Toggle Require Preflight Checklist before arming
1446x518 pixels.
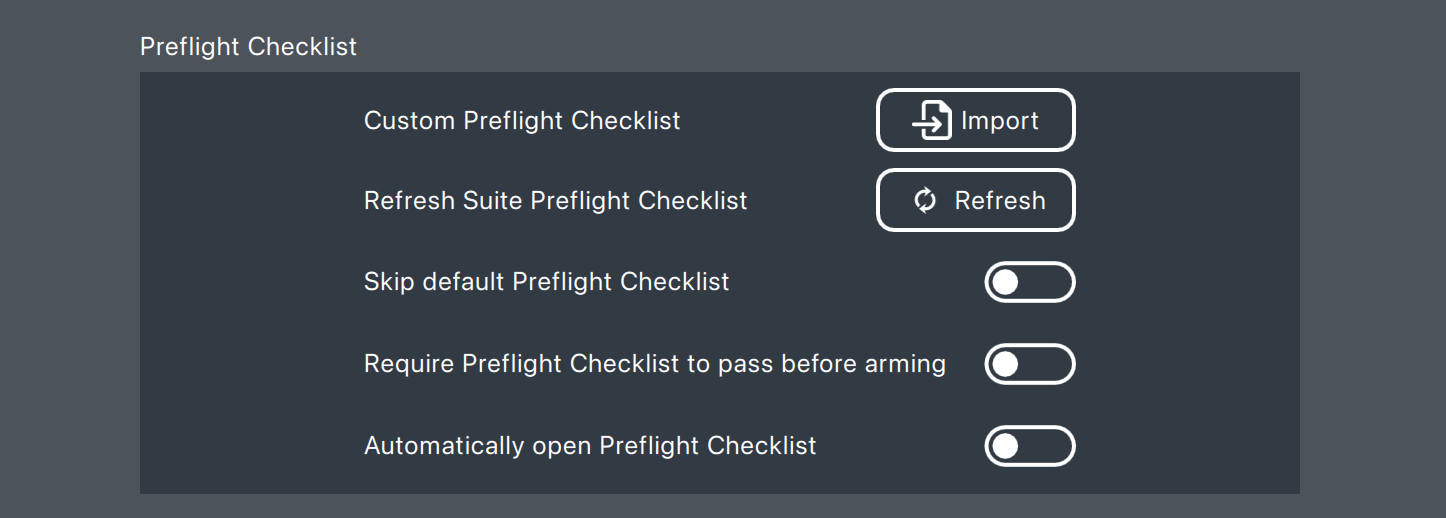(x=1029, y=364)
